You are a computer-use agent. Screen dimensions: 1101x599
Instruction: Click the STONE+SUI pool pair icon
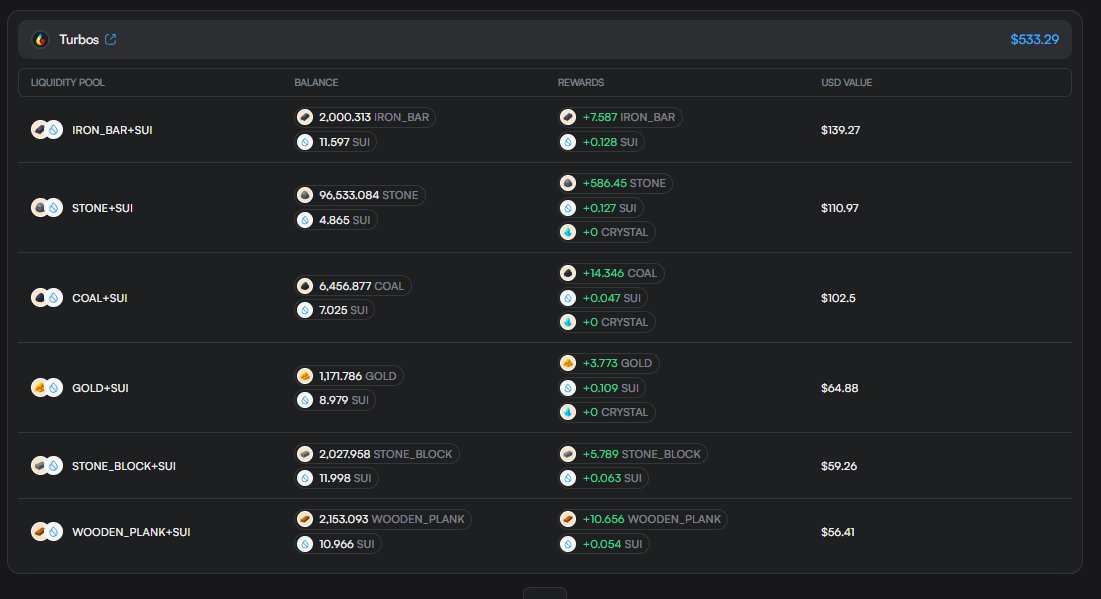coord(47,208)
